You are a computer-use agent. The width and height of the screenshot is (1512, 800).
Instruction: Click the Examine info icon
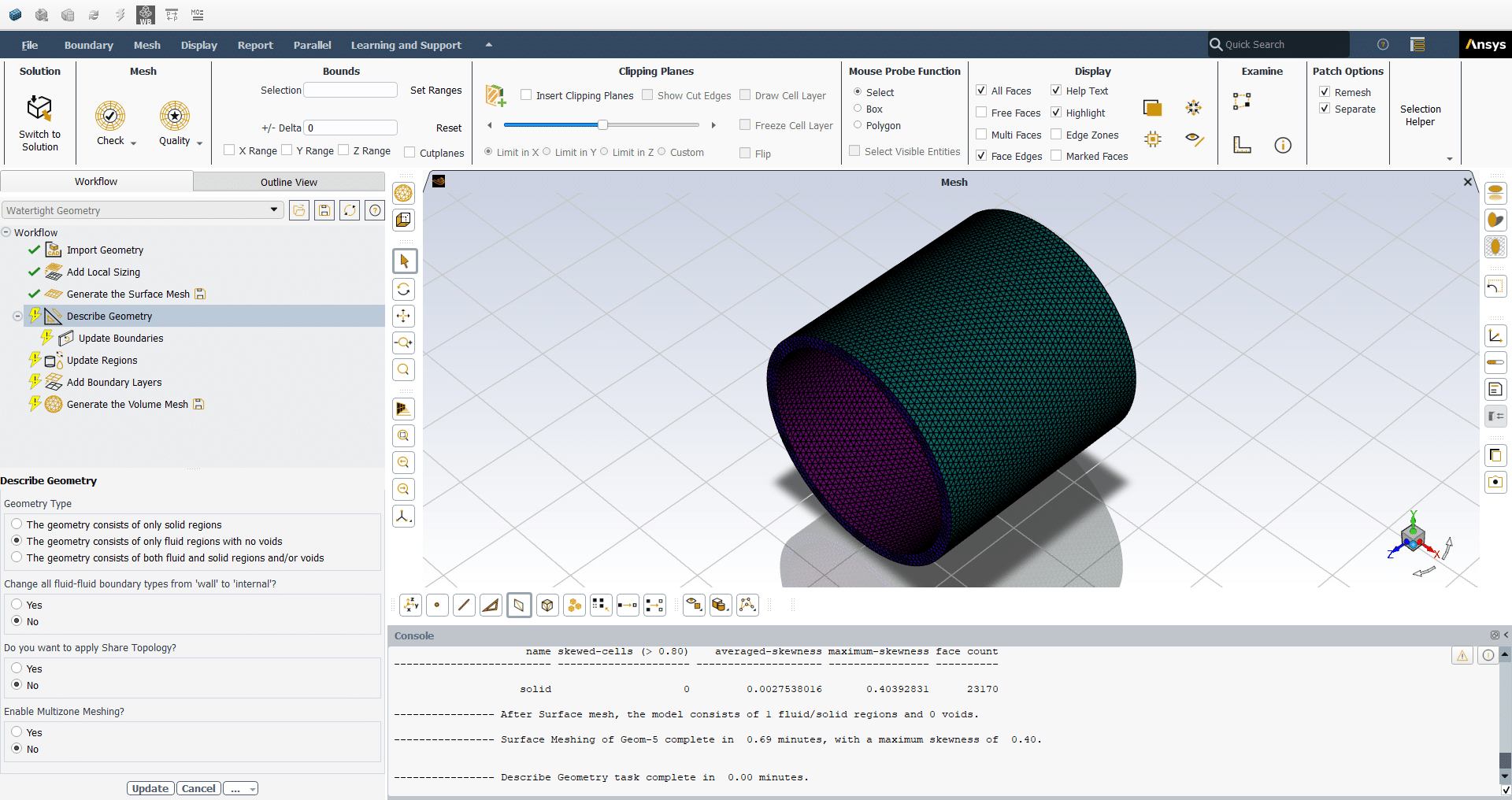tap(1283, 145)
